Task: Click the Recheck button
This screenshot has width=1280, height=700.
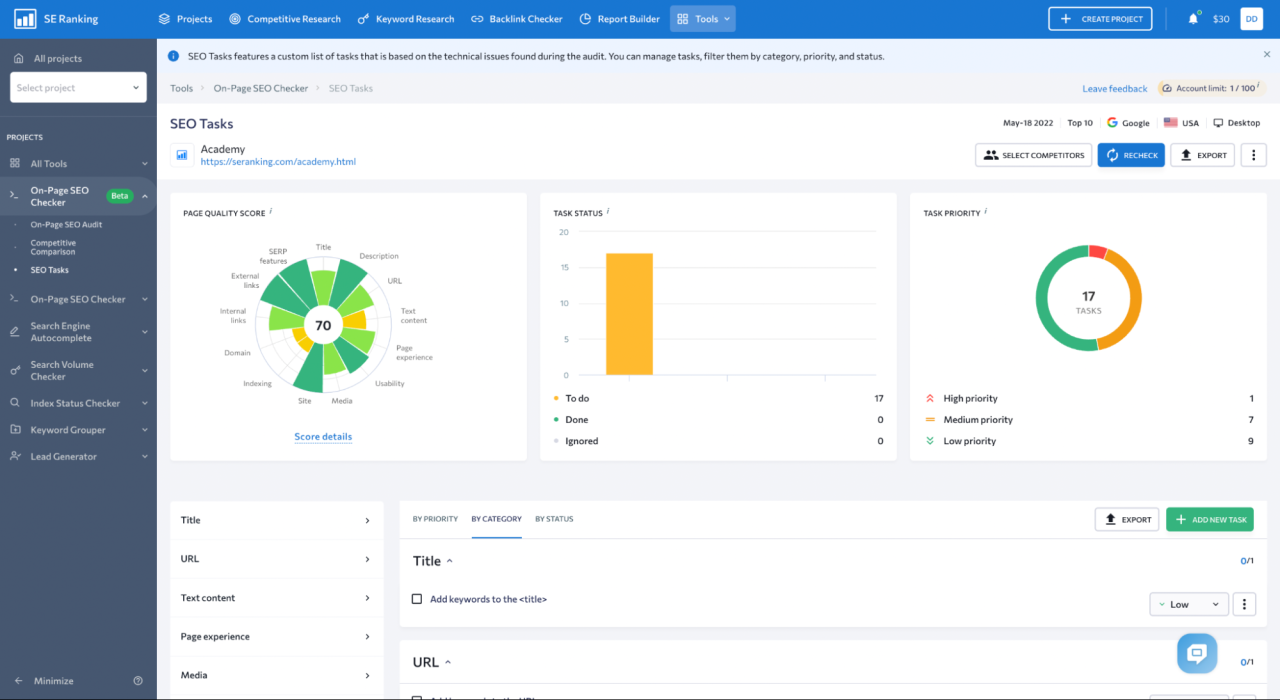Action: point(1131,155)
